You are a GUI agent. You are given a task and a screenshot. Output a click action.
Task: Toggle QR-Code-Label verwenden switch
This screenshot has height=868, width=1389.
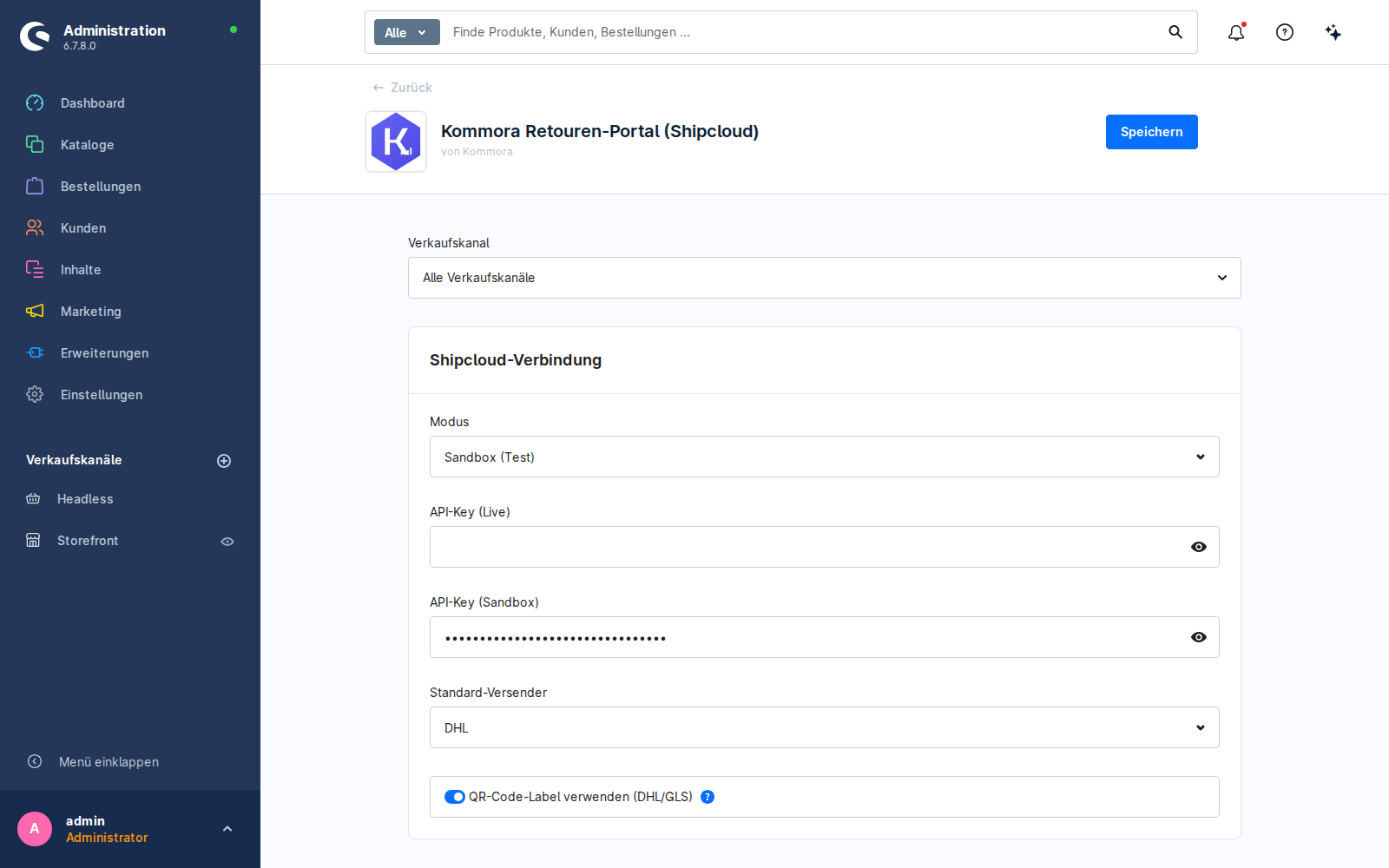455,797
